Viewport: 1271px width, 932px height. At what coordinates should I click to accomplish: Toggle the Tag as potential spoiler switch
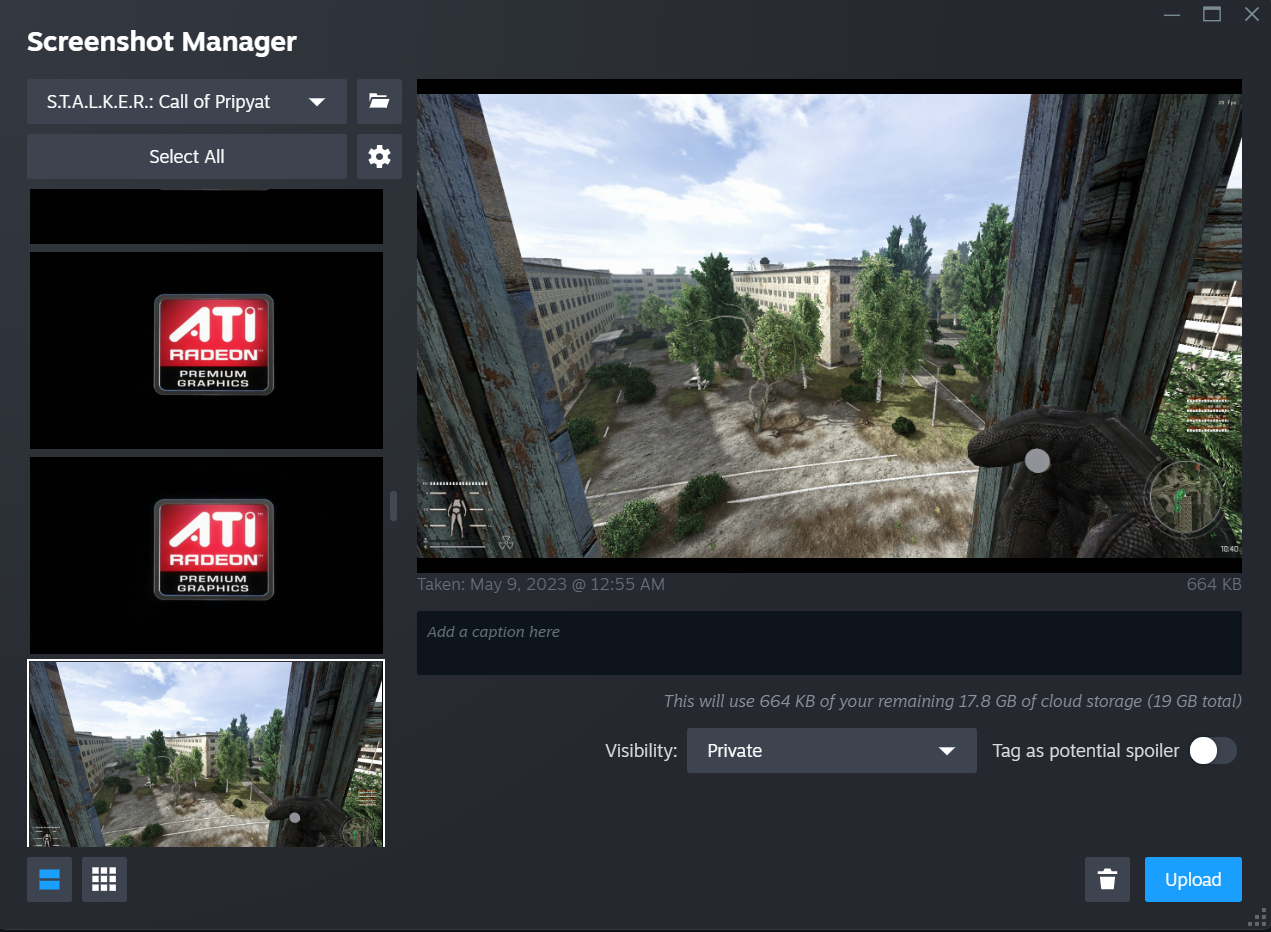[1213, 751]
